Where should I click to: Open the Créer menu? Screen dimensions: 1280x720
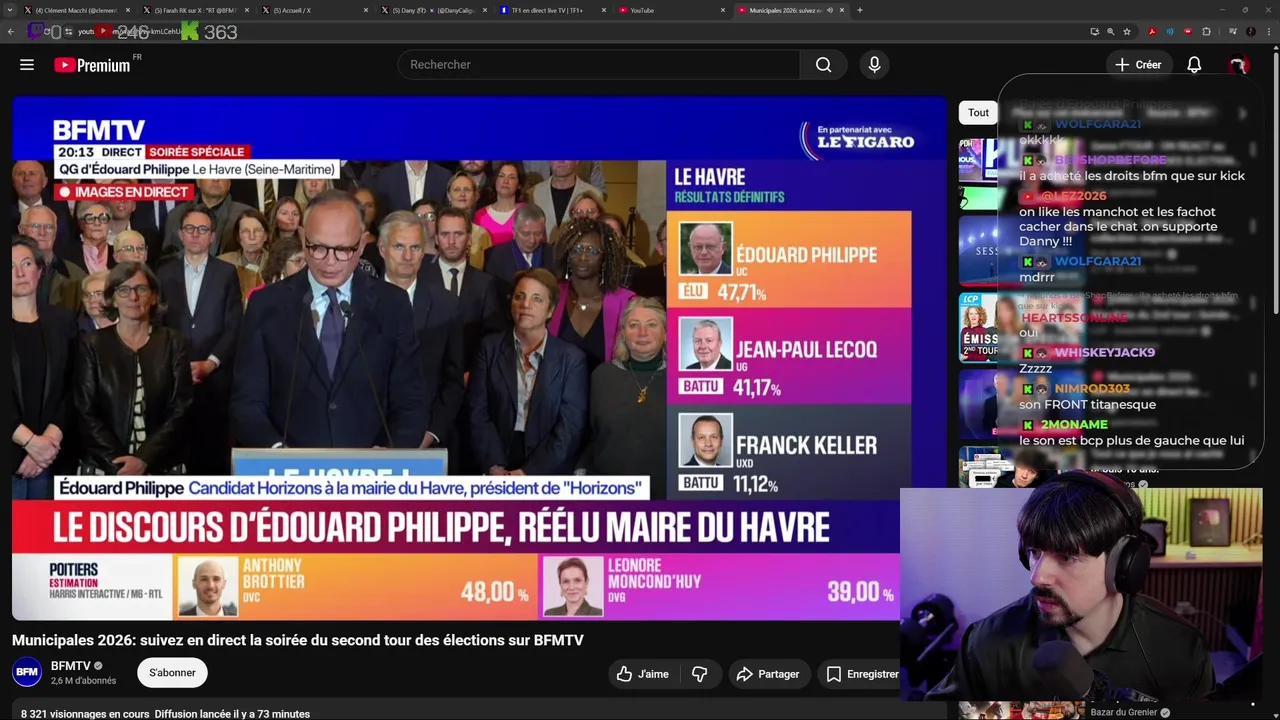(1139, 64)
